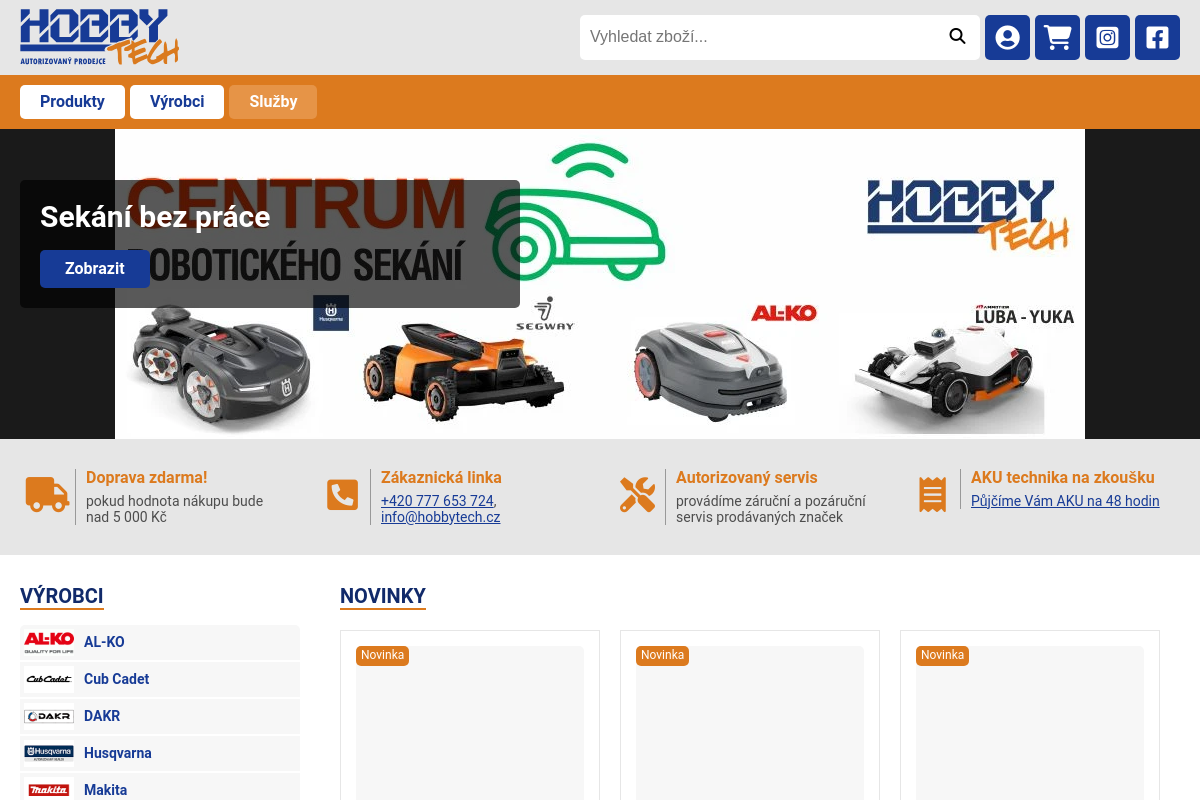Open Půjčíme Vám AKU na 48 hodin link
The height and width of the screenshot is (800, 1200).
click(x=1065, y=501)
